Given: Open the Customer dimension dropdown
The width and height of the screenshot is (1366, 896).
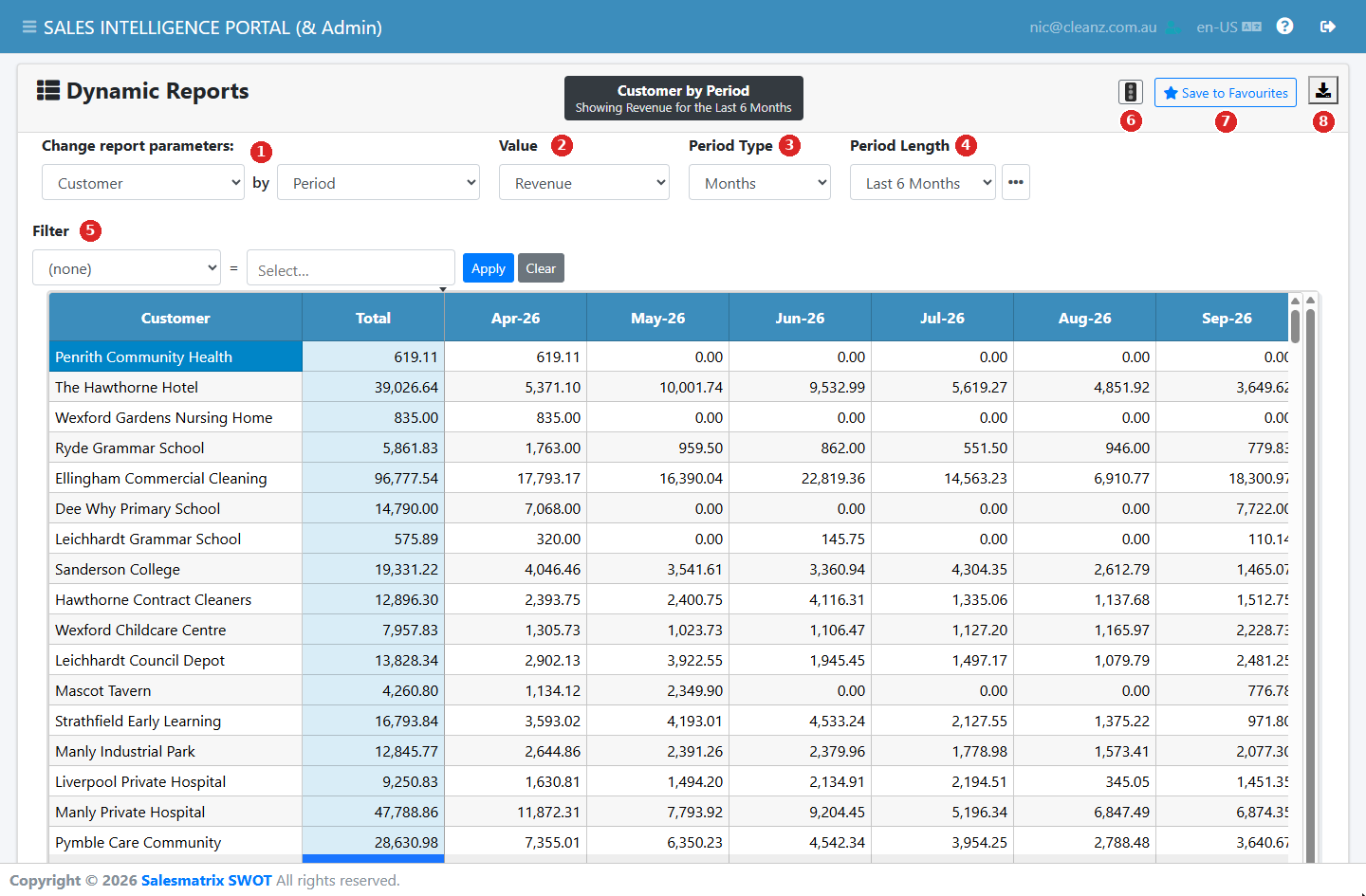Looking at the screenshot, I should [x=143, y=182].
